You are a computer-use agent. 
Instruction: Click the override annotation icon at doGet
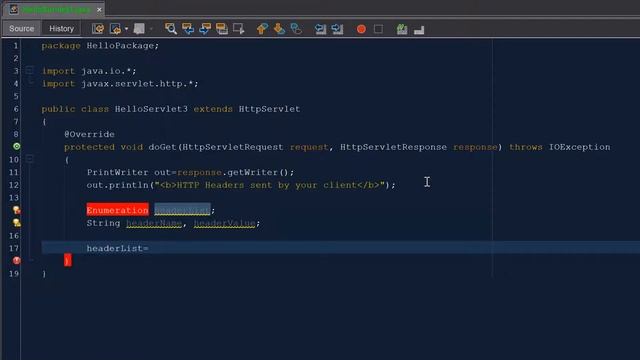point(16,146)
